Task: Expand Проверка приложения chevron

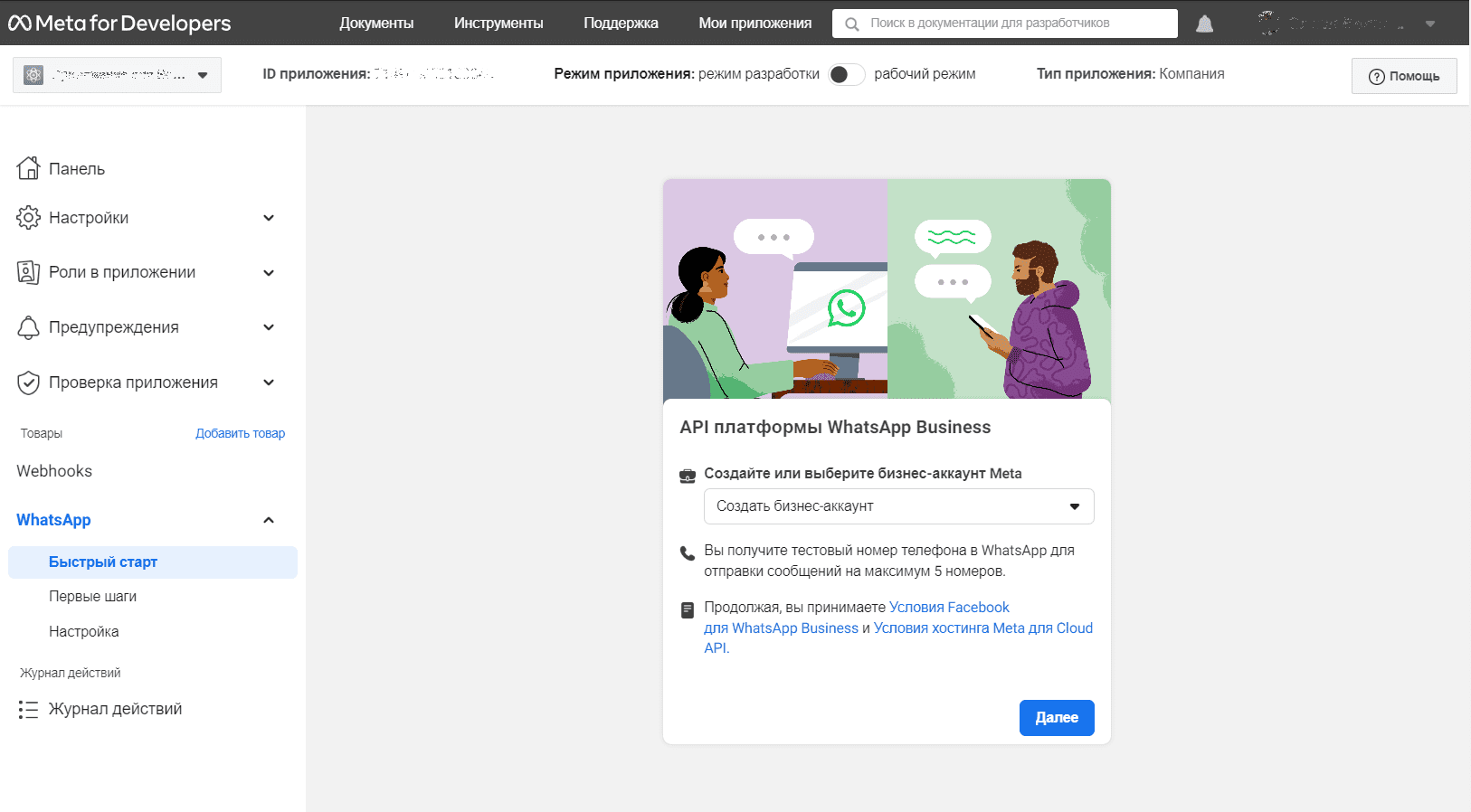Action: [x=269, y=382]
